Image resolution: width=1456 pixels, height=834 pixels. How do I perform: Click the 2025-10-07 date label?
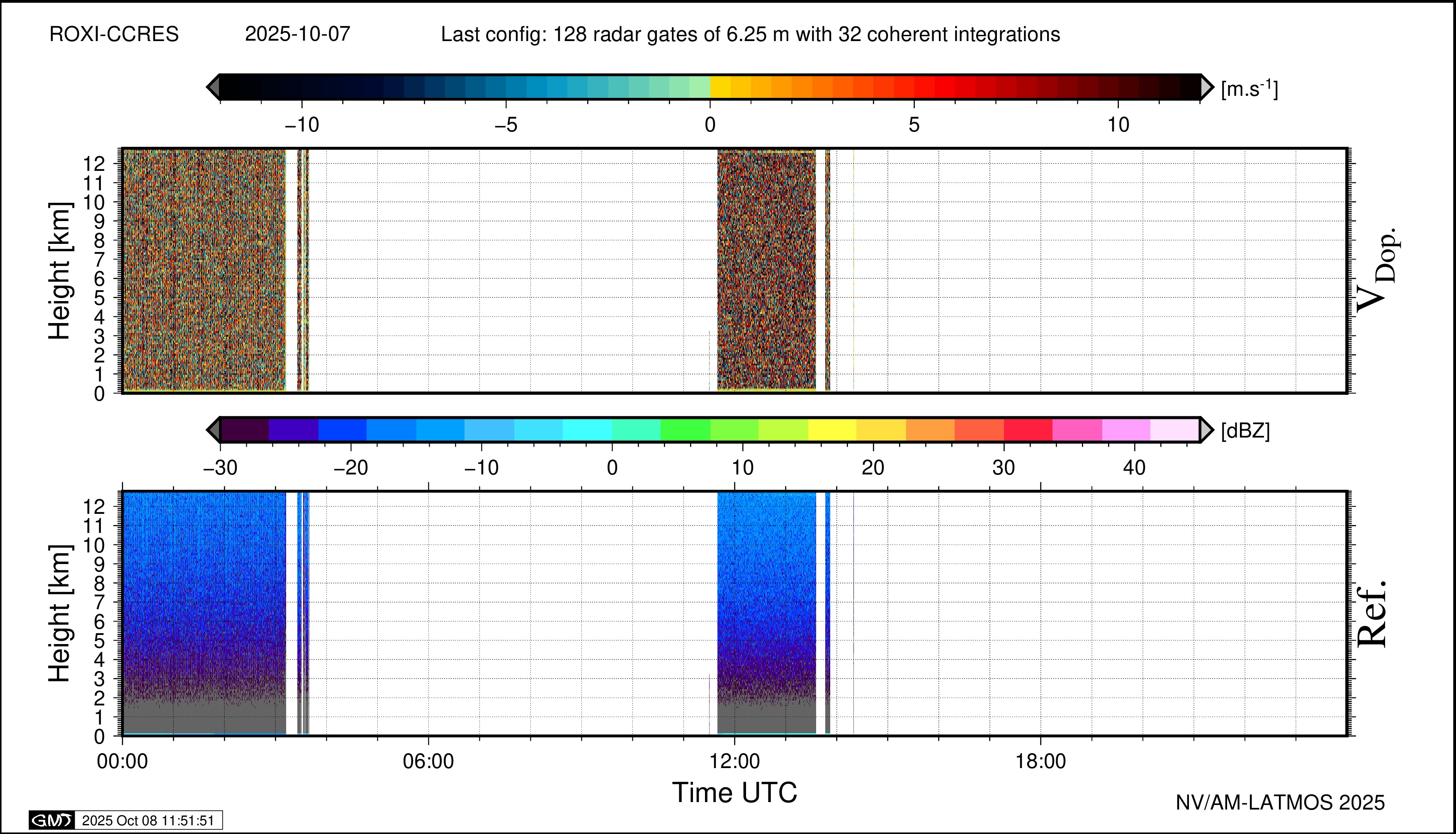point(297,34)
